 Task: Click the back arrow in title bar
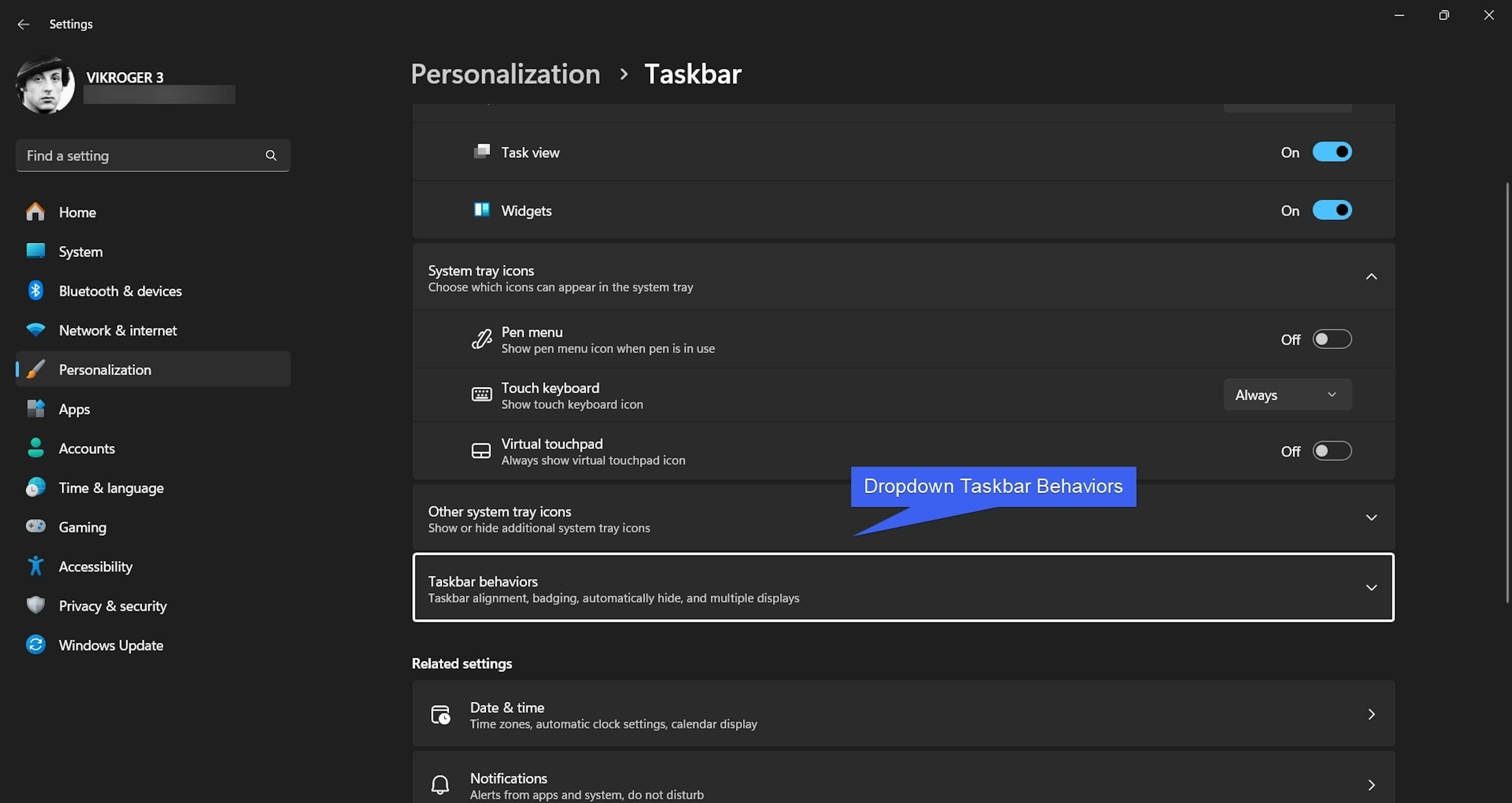coord(24,24)
